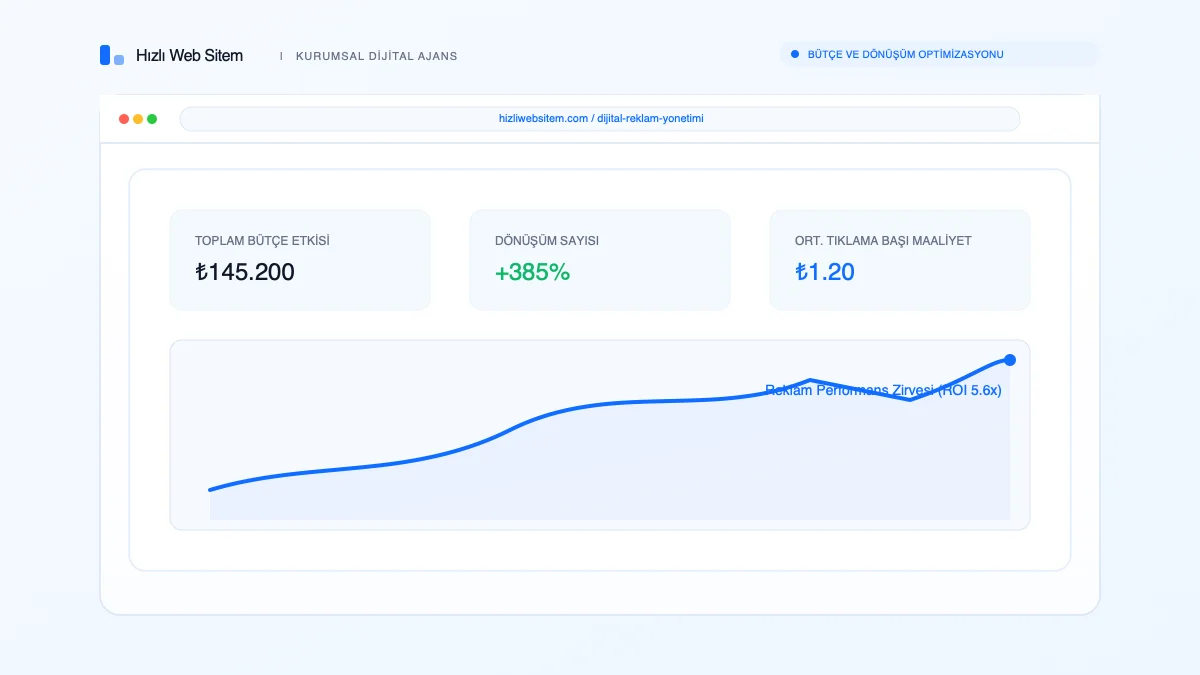This screenshot has width=1200, height=675.
Task: Click the Hızlı Web Sitem logo icon
Action: click(x=112, y=55)
